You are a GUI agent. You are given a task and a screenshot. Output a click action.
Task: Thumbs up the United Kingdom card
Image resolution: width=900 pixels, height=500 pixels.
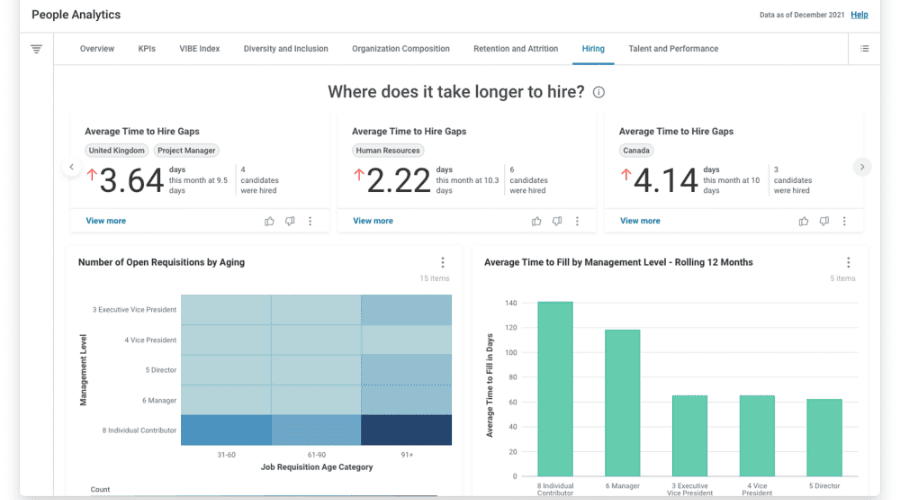(x=269, y=221)
